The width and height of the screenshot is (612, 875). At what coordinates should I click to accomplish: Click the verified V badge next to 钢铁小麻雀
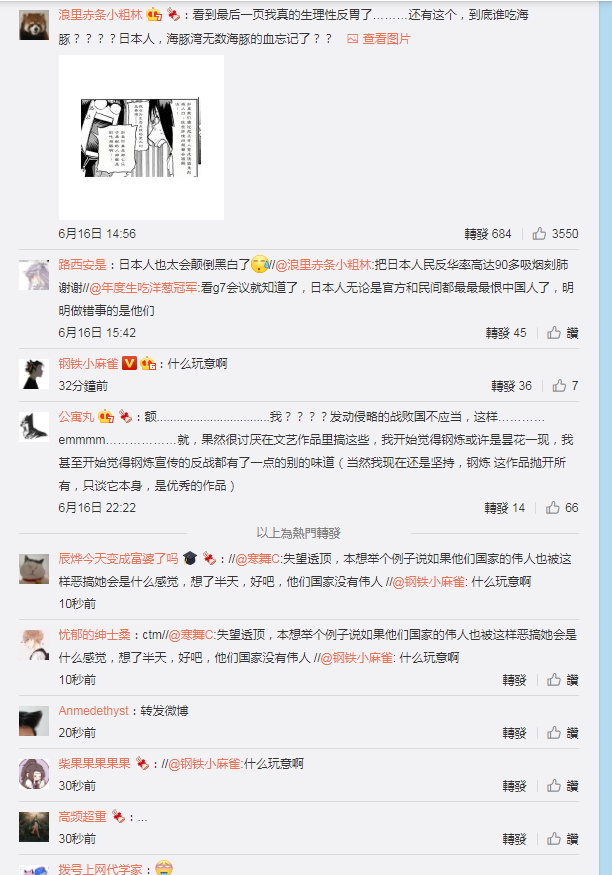[x=129, y=364]
